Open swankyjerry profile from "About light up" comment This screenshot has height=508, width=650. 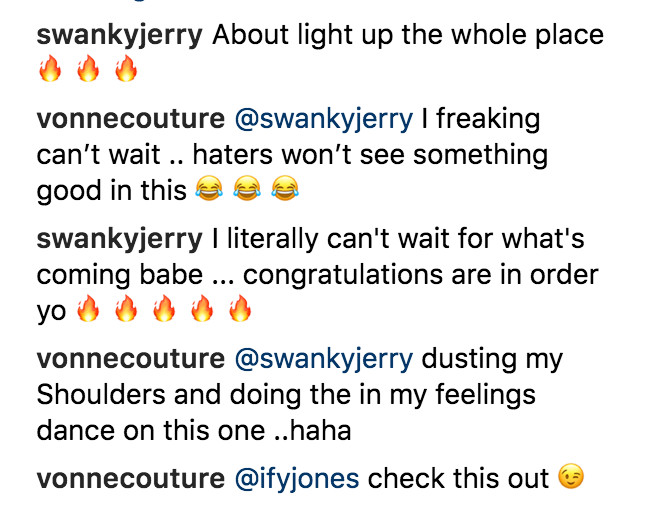[119, 36]
